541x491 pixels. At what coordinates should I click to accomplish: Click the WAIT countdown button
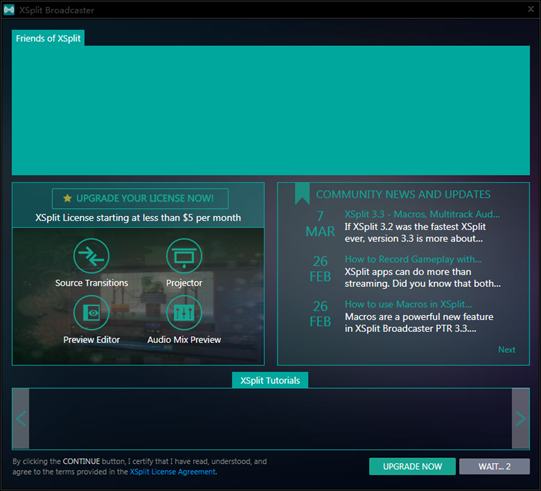pyautogui.click(x=494, y=467)
